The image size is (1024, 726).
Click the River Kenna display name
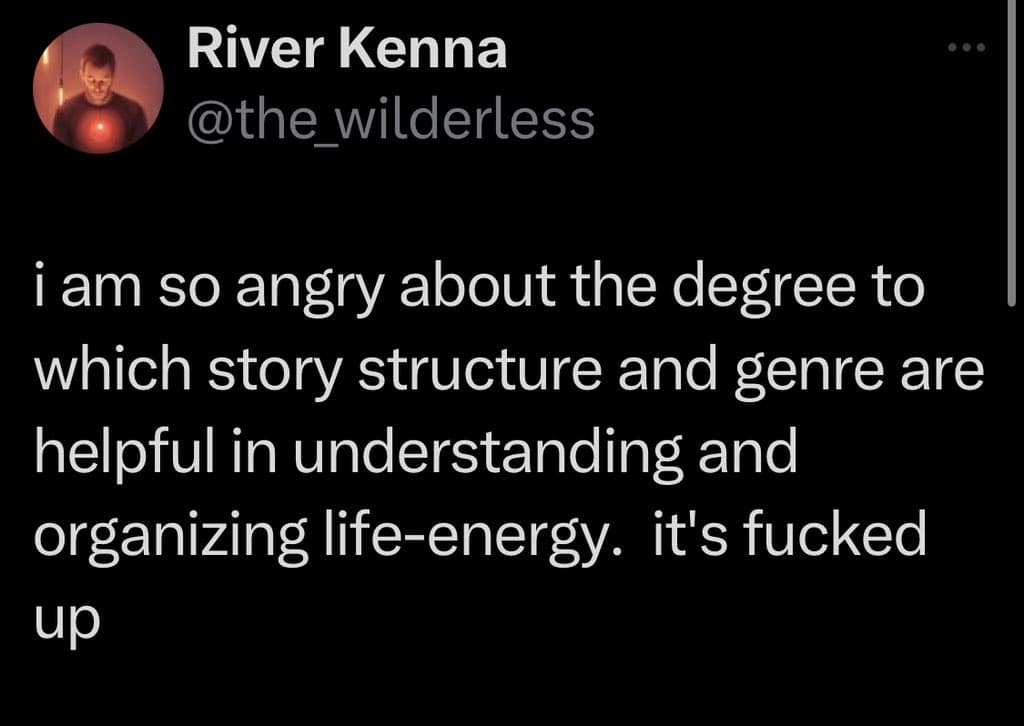[x=347, y=51]
